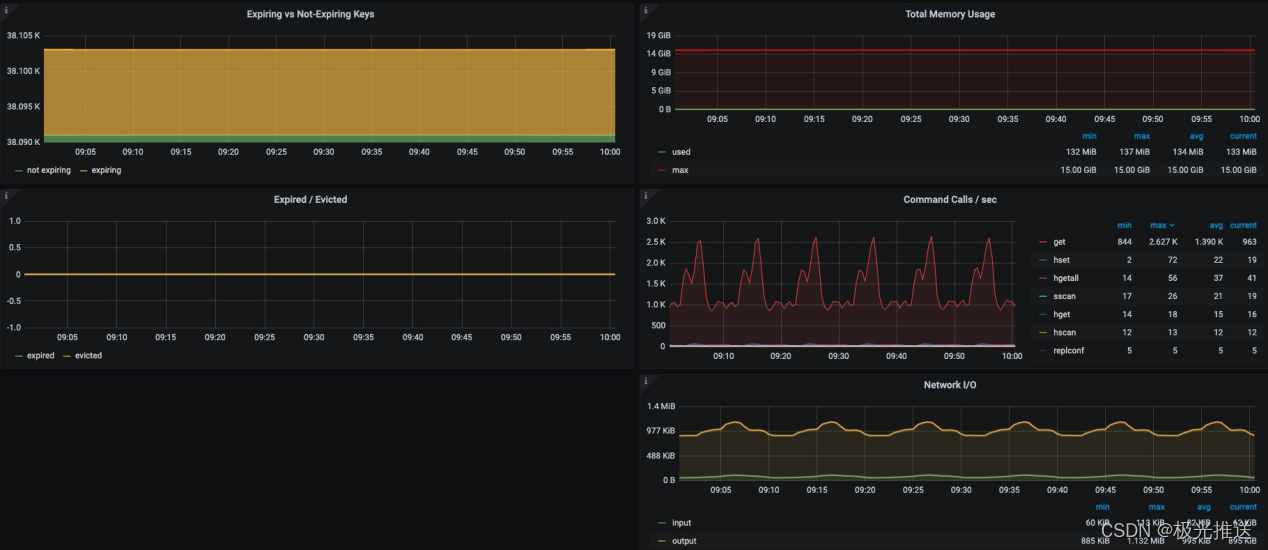This screenshot has height=550, width=1268.
Task: Click the '3.0 K' y-axis label in Command Calls
Action: point(656,220)
